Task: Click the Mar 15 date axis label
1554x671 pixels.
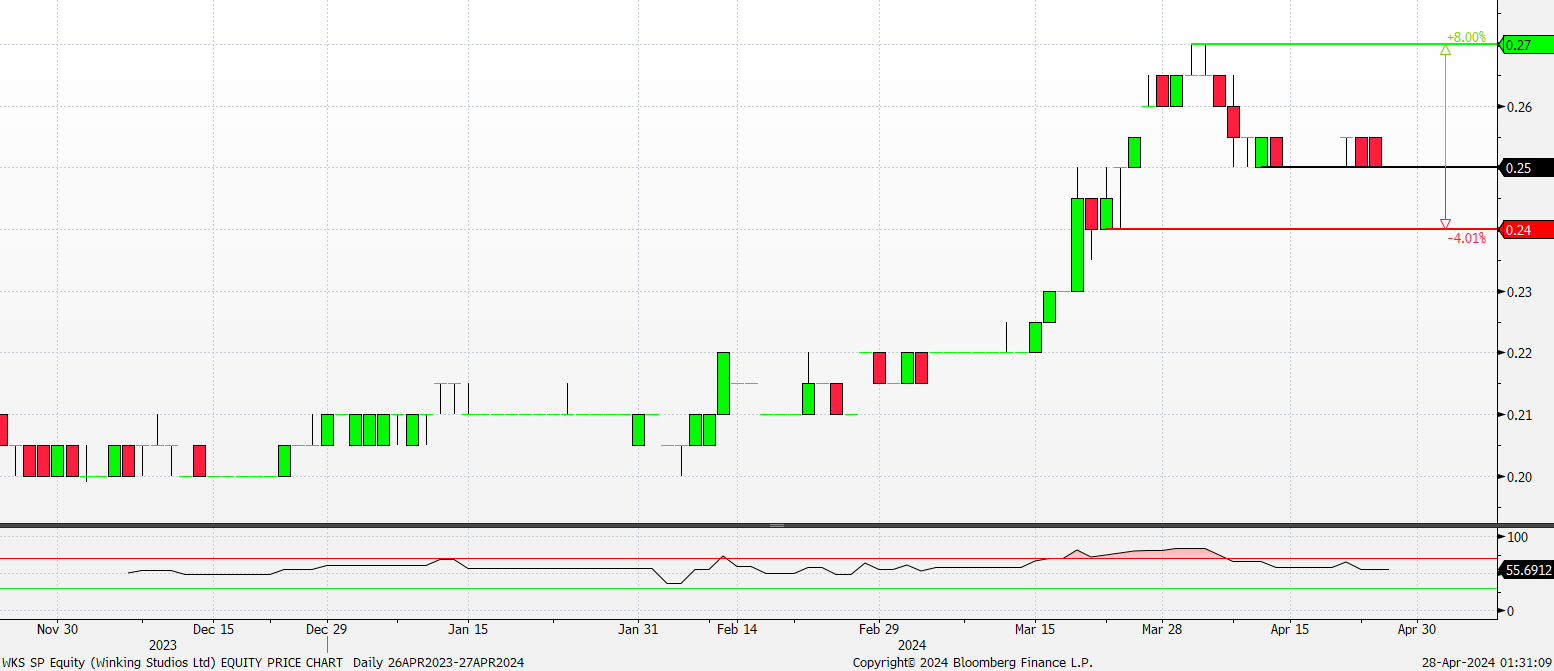Action: coord(1035,630)
